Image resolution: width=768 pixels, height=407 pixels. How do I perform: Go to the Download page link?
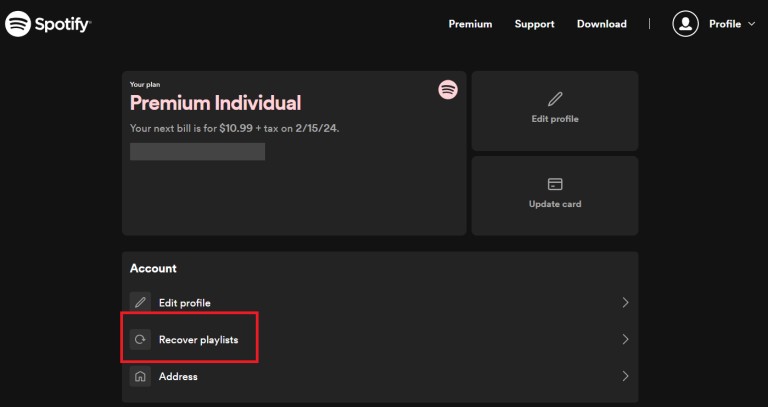(602, 24)
